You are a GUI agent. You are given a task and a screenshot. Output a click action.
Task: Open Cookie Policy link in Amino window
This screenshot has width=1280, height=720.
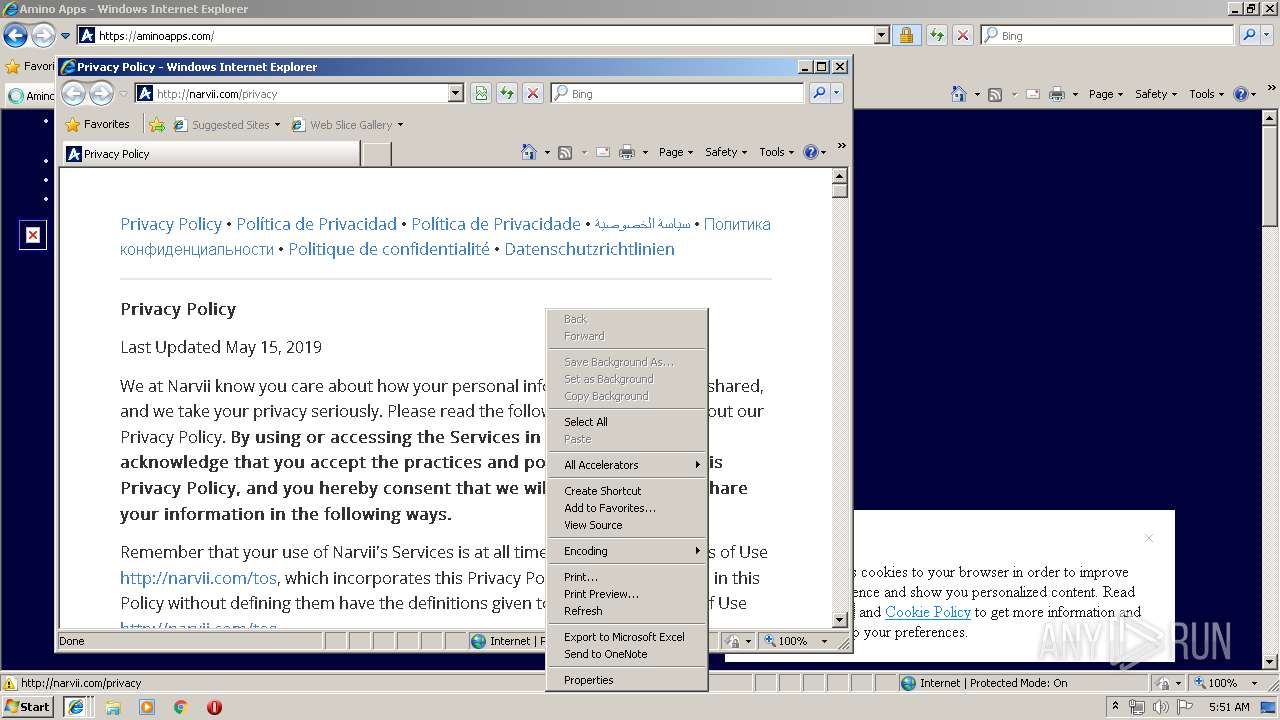(x=928, y=612)
